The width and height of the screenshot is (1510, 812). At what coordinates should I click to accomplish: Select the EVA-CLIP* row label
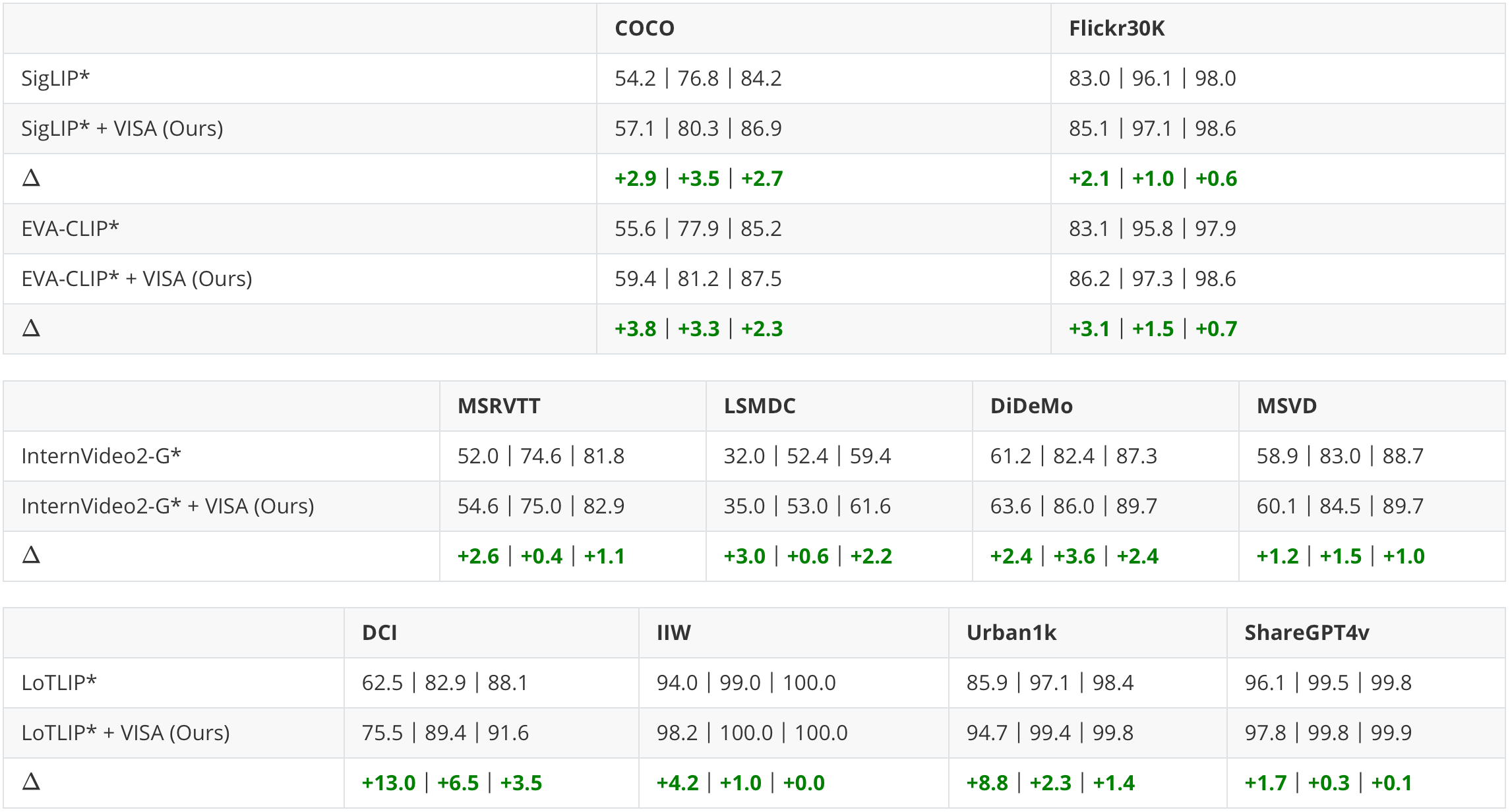point(70,229)
